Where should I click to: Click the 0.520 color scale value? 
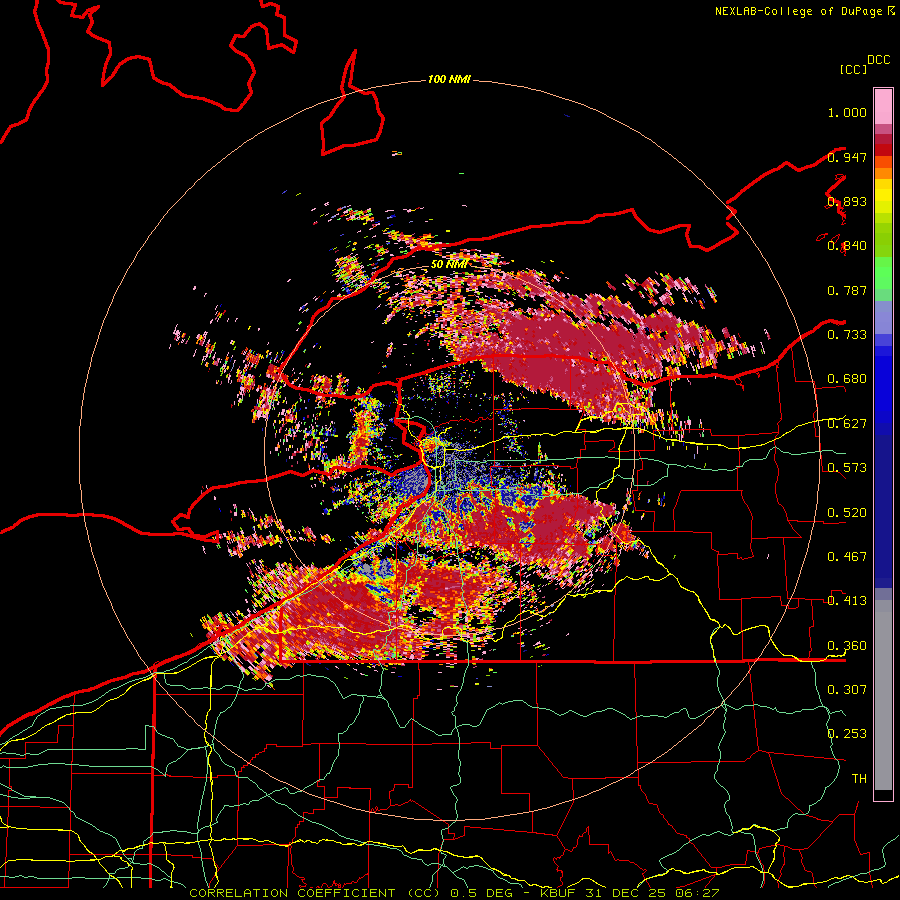pyautogui.click(x=847, y=513)
